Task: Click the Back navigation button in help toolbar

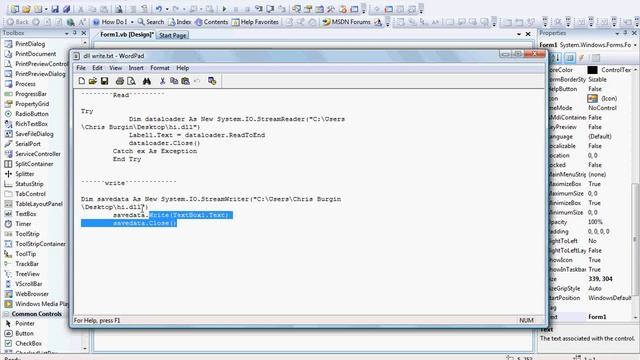Action: pos(18,22)
